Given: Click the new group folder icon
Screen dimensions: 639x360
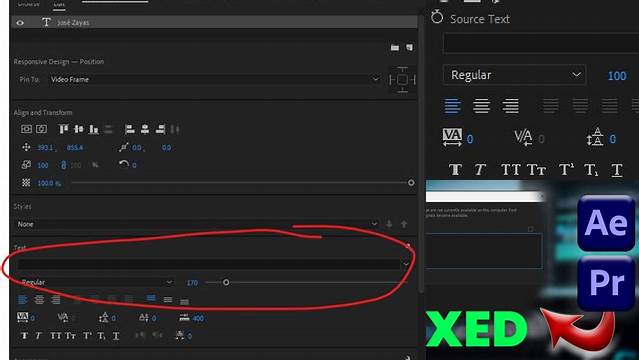Looking at the screenshot, I should pos(395,48).
